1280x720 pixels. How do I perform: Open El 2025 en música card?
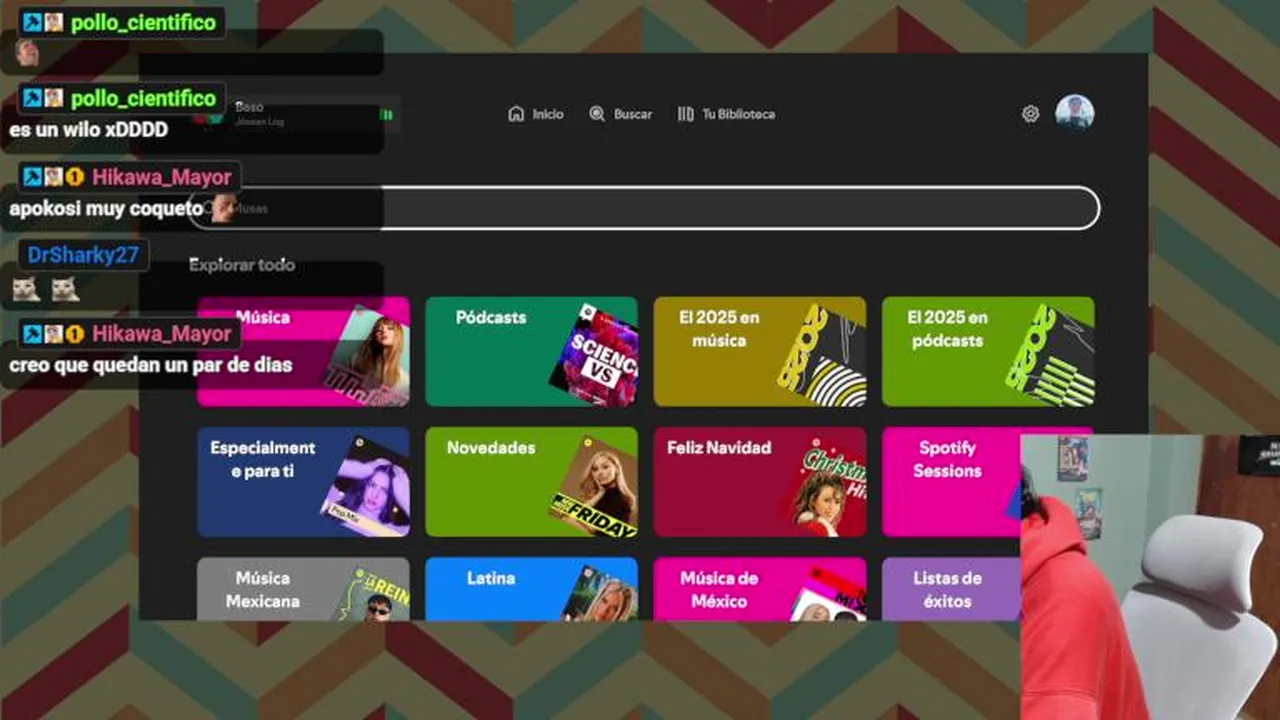coord(760,351)
